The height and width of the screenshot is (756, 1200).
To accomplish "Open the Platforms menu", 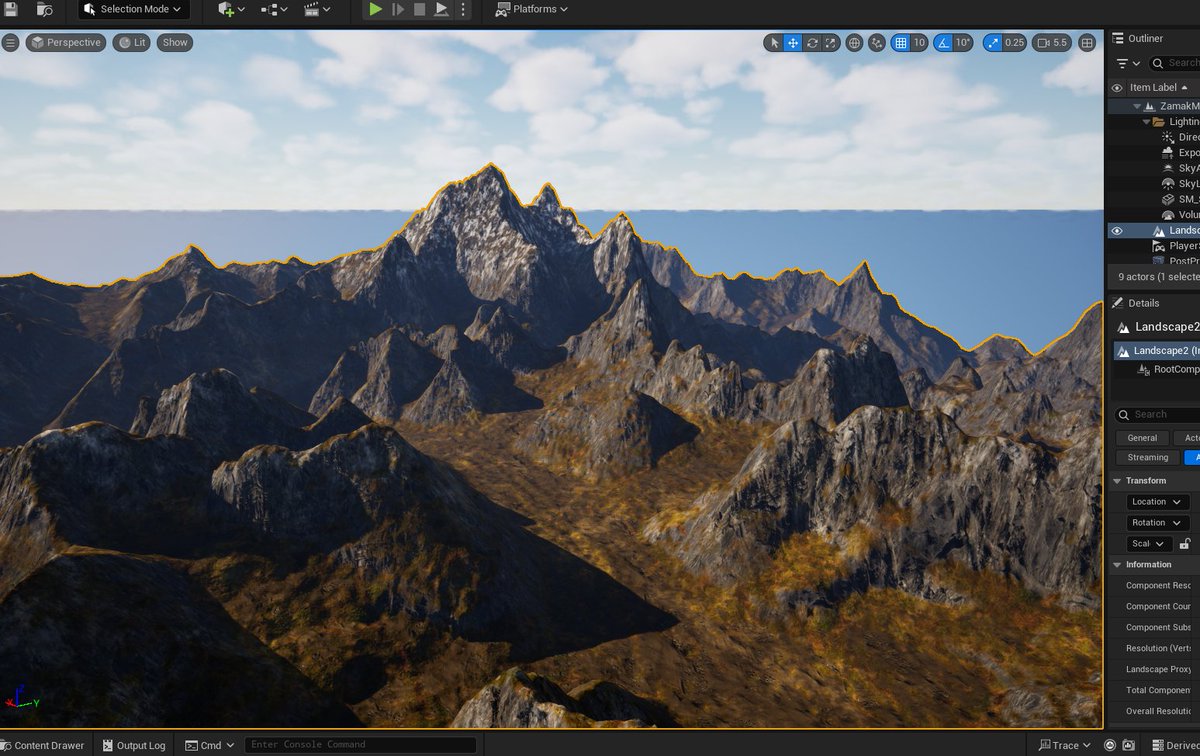I will point(531,9).
